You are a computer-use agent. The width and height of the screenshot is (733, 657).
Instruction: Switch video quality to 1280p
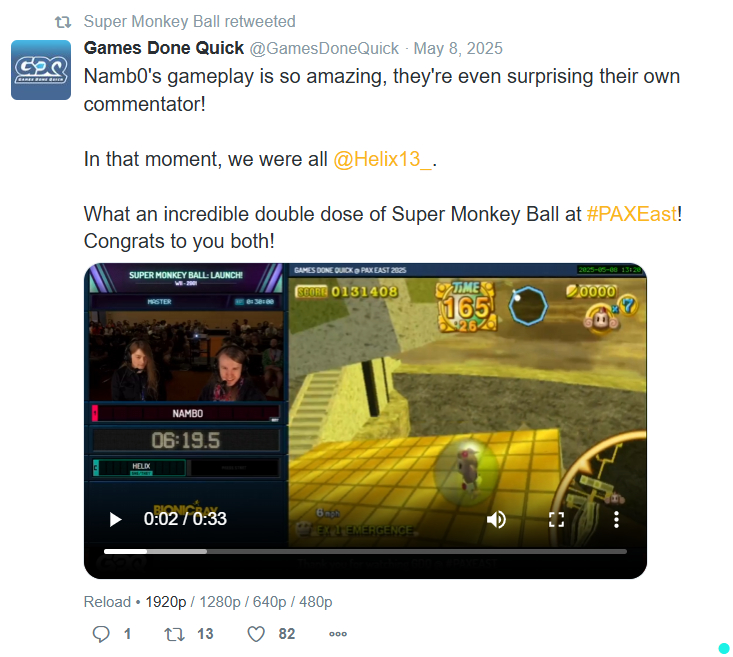220,602
